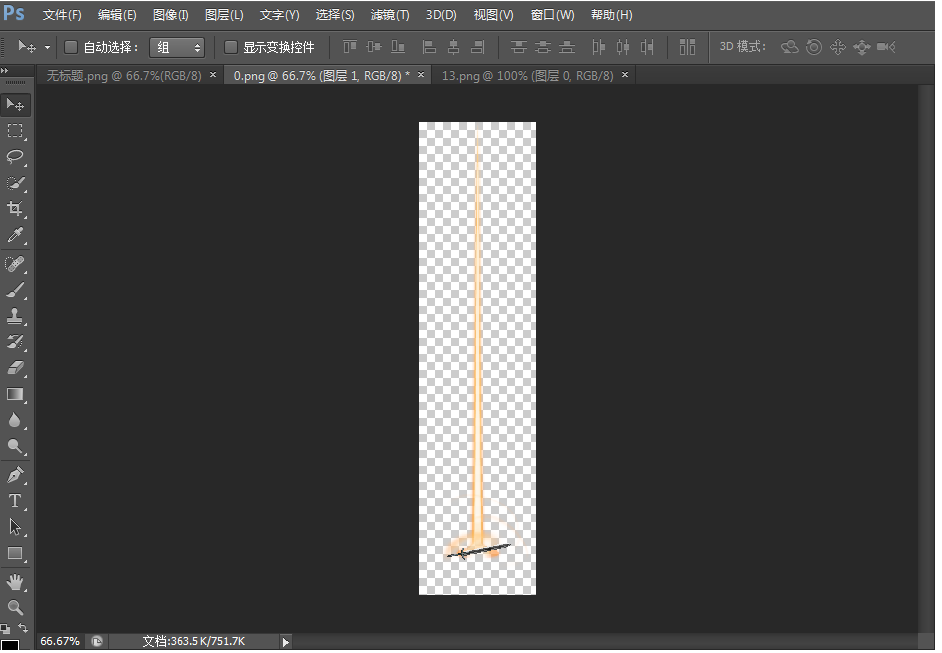Switch to the 13.png document tab
This screenshot has height=653, width=942.
click(x=527, y=76)
